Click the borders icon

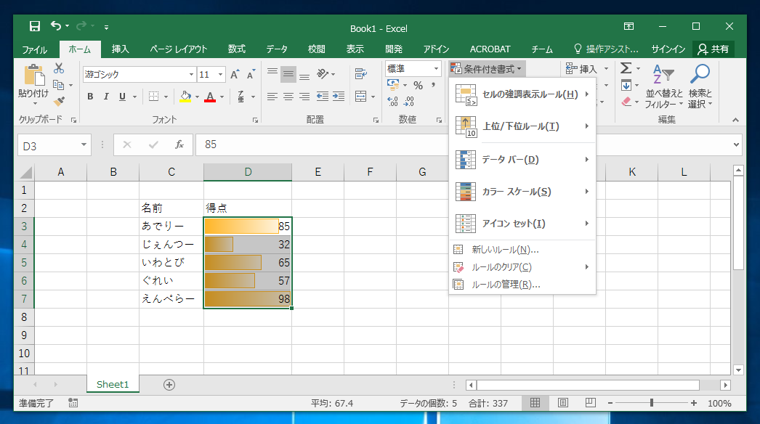154,96
